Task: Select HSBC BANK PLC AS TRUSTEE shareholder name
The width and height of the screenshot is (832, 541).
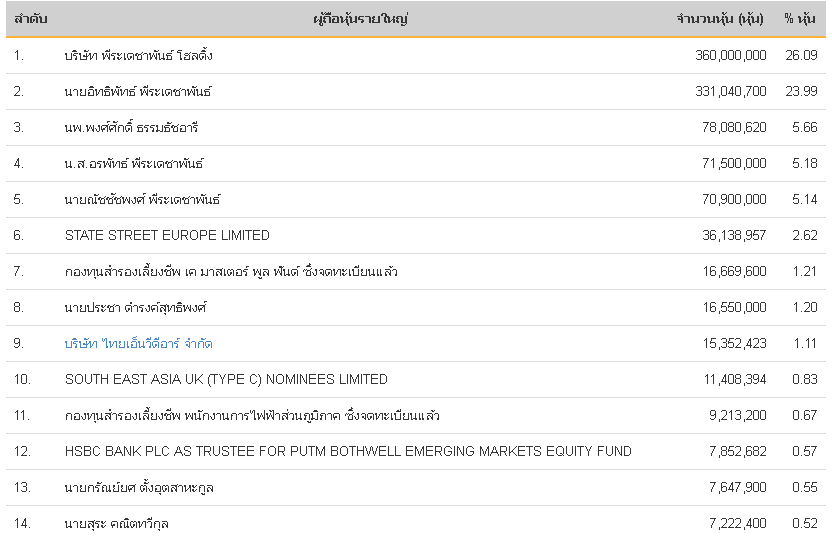Action: point(348,451)
